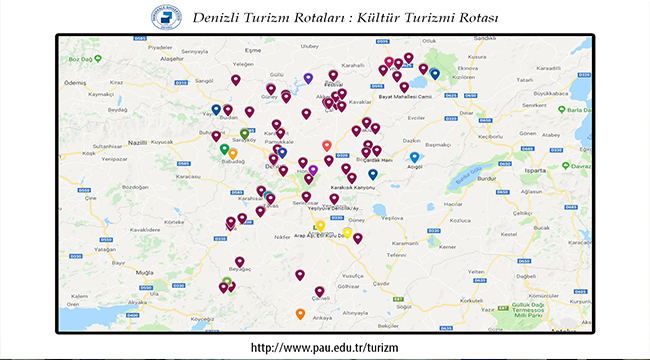Select the Alaşehir label
Screen dimensions: 650x360
pyautogui.click(x=172, y=59)
